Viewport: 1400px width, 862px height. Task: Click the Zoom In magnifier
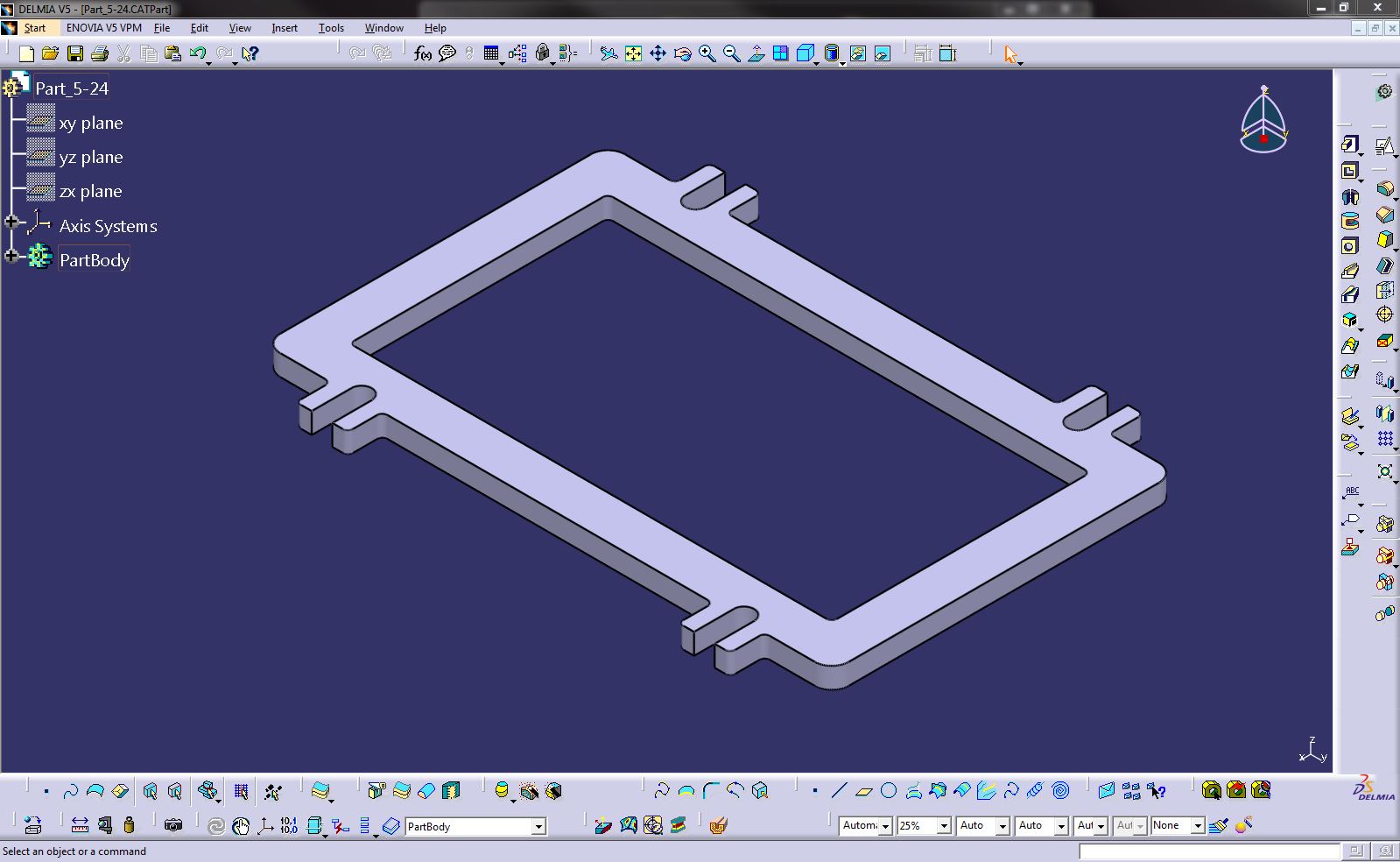point(707,53)
